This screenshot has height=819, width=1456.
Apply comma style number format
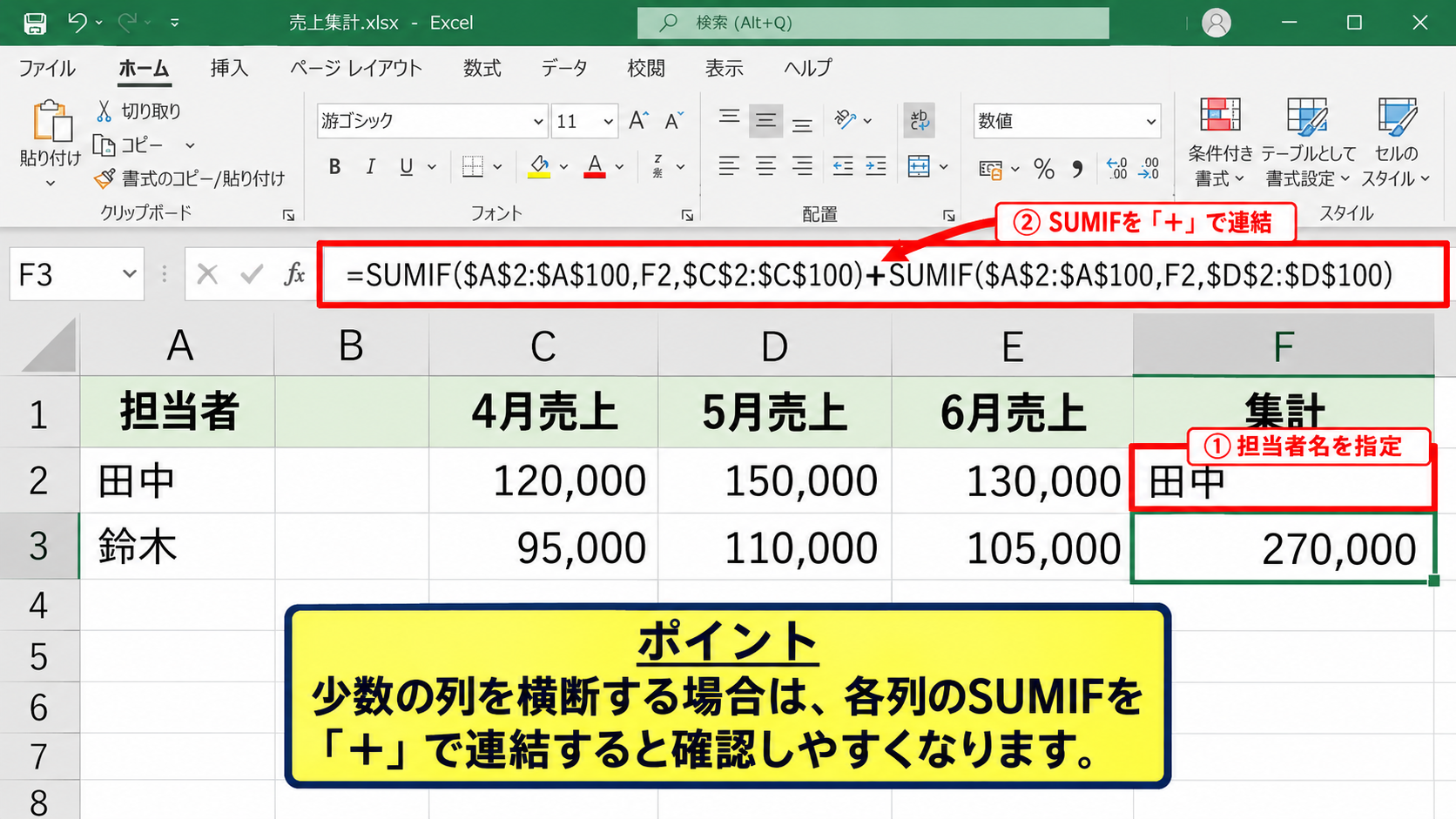point(1078,169)
